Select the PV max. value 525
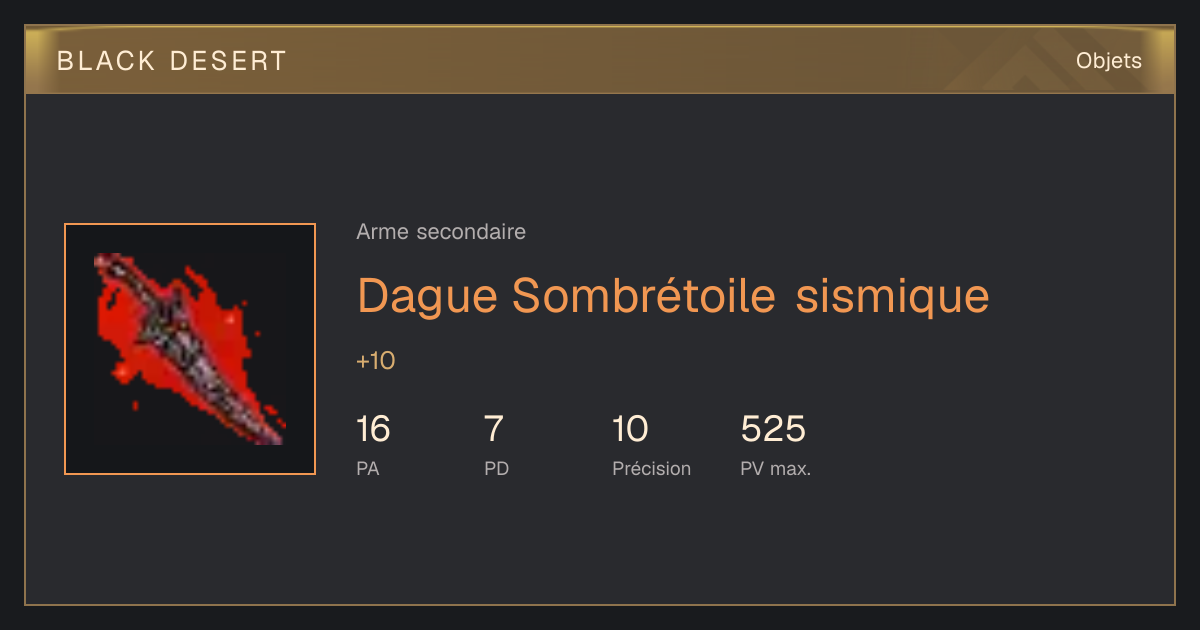The height and width of the screenshot is (630, 1200). click(773, 429)
